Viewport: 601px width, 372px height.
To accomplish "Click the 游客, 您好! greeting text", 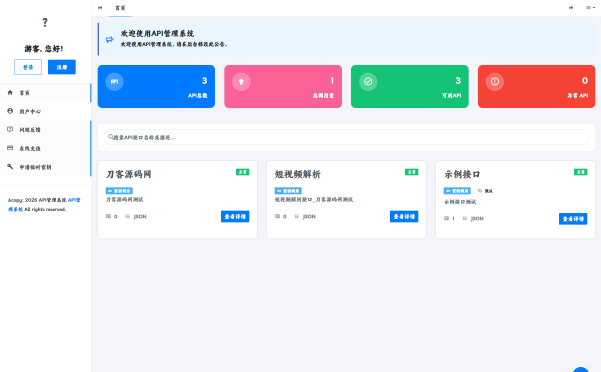I will pos(44,49).
